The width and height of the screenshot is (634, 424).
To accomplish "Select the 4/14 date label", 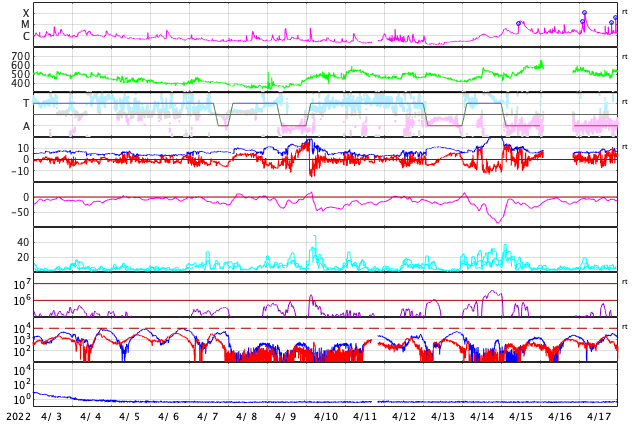I will tap(482, 417).
